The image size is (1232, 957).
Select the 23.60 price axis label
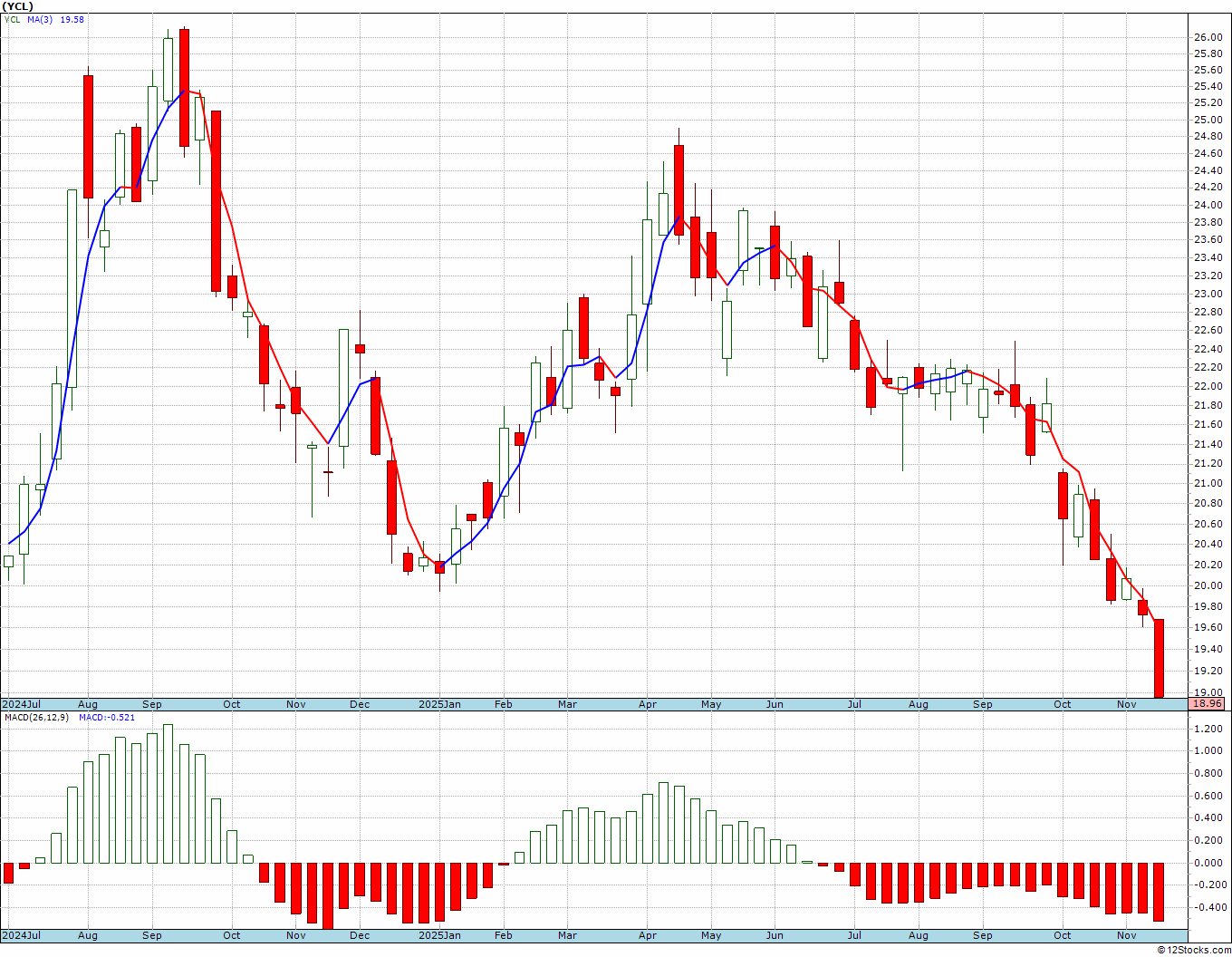(x=1208, y=240)
